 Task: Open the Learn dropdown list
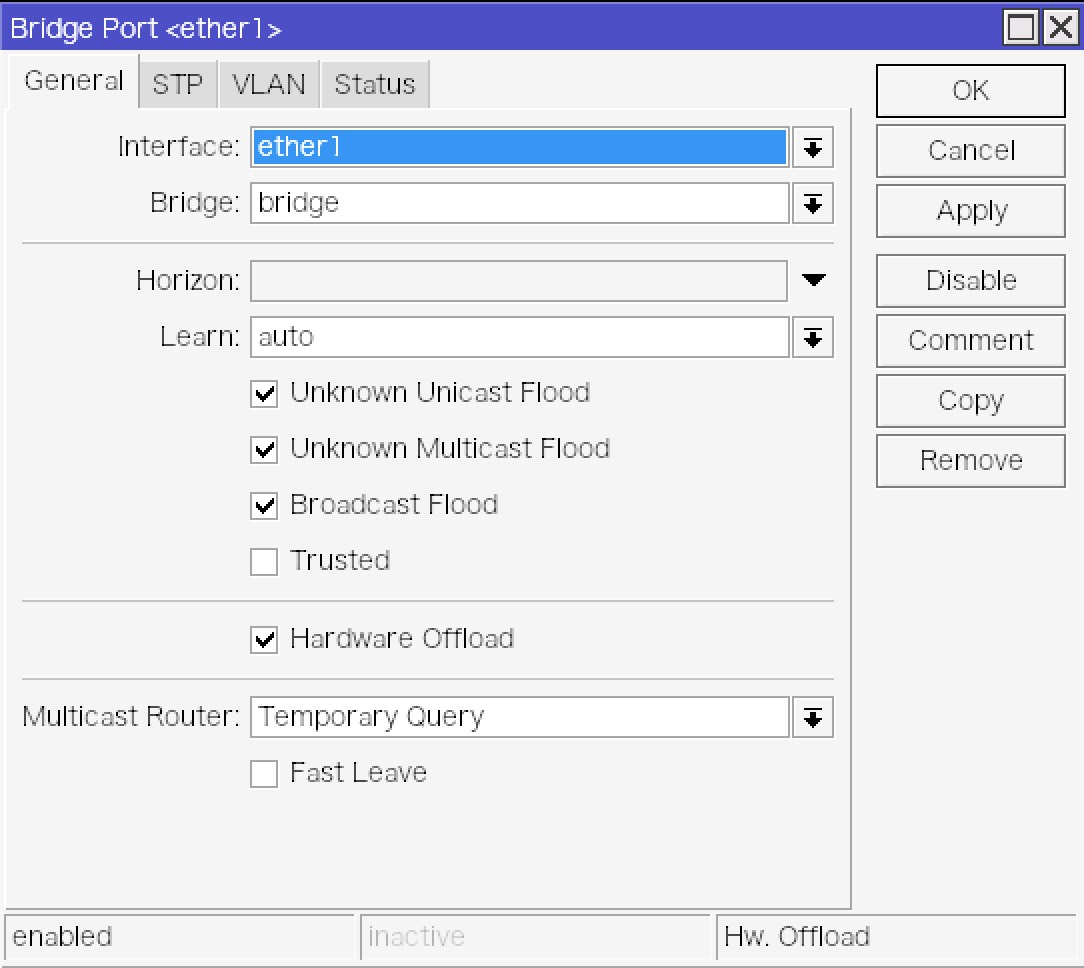click(x=813, y=338)
